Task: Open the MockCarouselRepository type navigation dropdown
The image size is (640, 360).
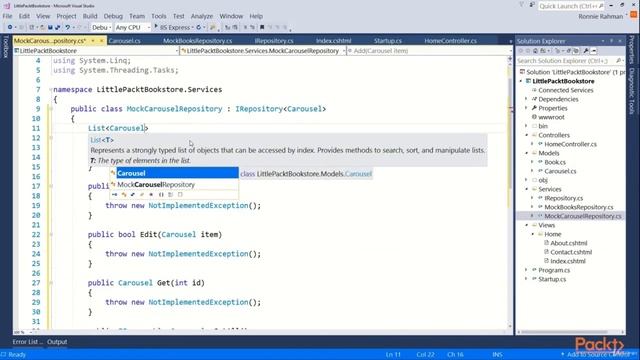Action: coord(262,51)
